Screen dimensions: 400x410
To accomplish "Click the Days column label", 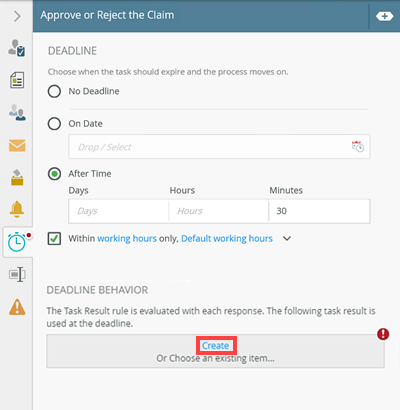I will coord(78,191).
